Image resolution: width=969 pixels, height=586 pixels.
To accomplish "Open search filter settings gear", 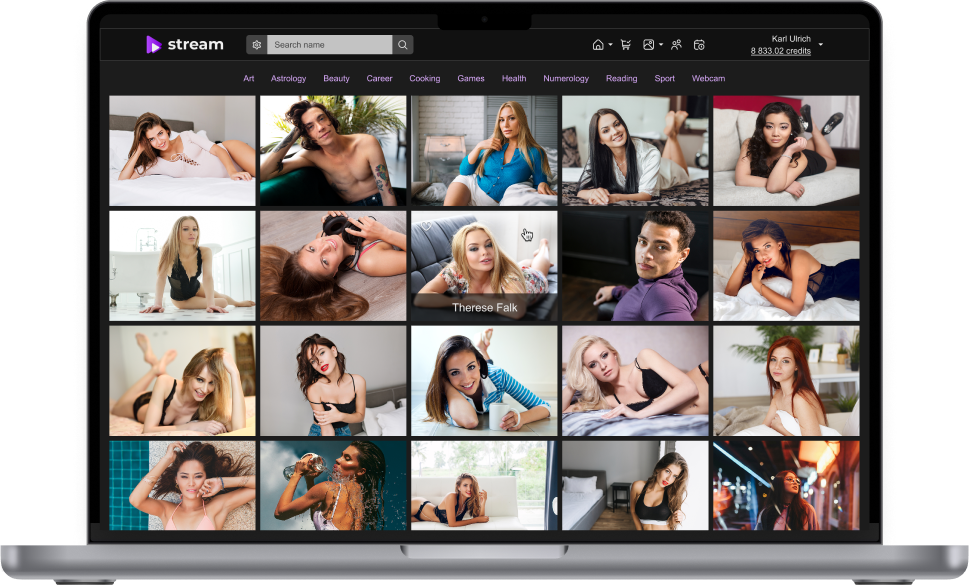I will pos(256,44).
